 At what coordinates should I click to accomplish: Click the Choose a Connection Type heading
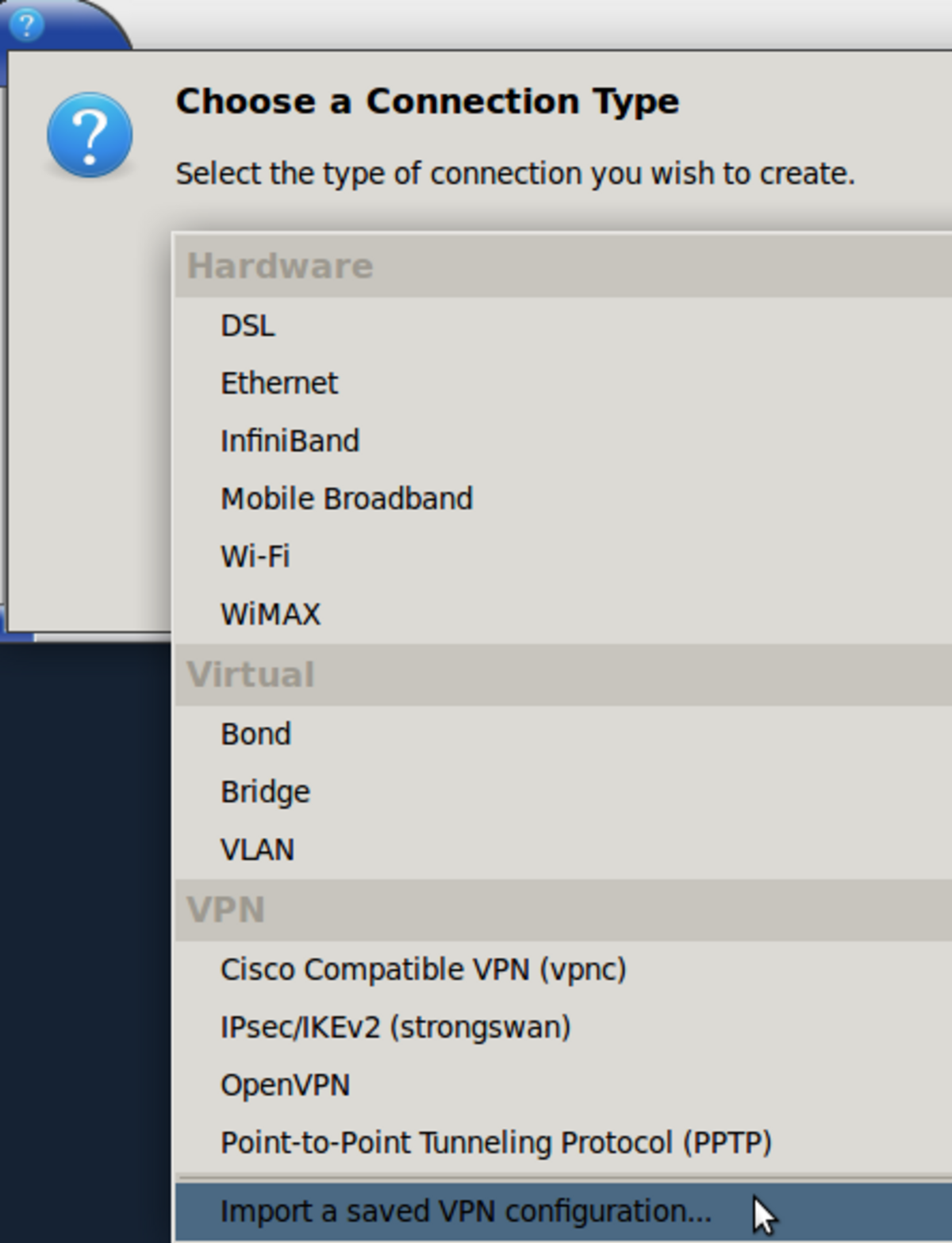(x=427, y=102)
